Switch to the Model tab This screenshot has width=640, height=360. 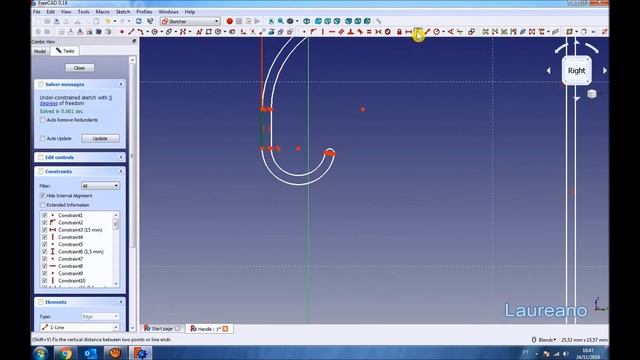coord(40,51)
